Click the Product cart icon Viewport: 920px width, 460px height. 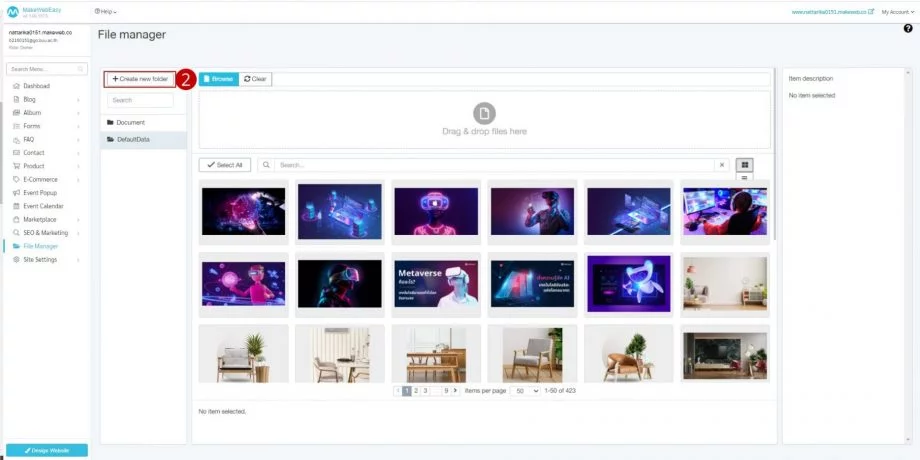point(16,166)
